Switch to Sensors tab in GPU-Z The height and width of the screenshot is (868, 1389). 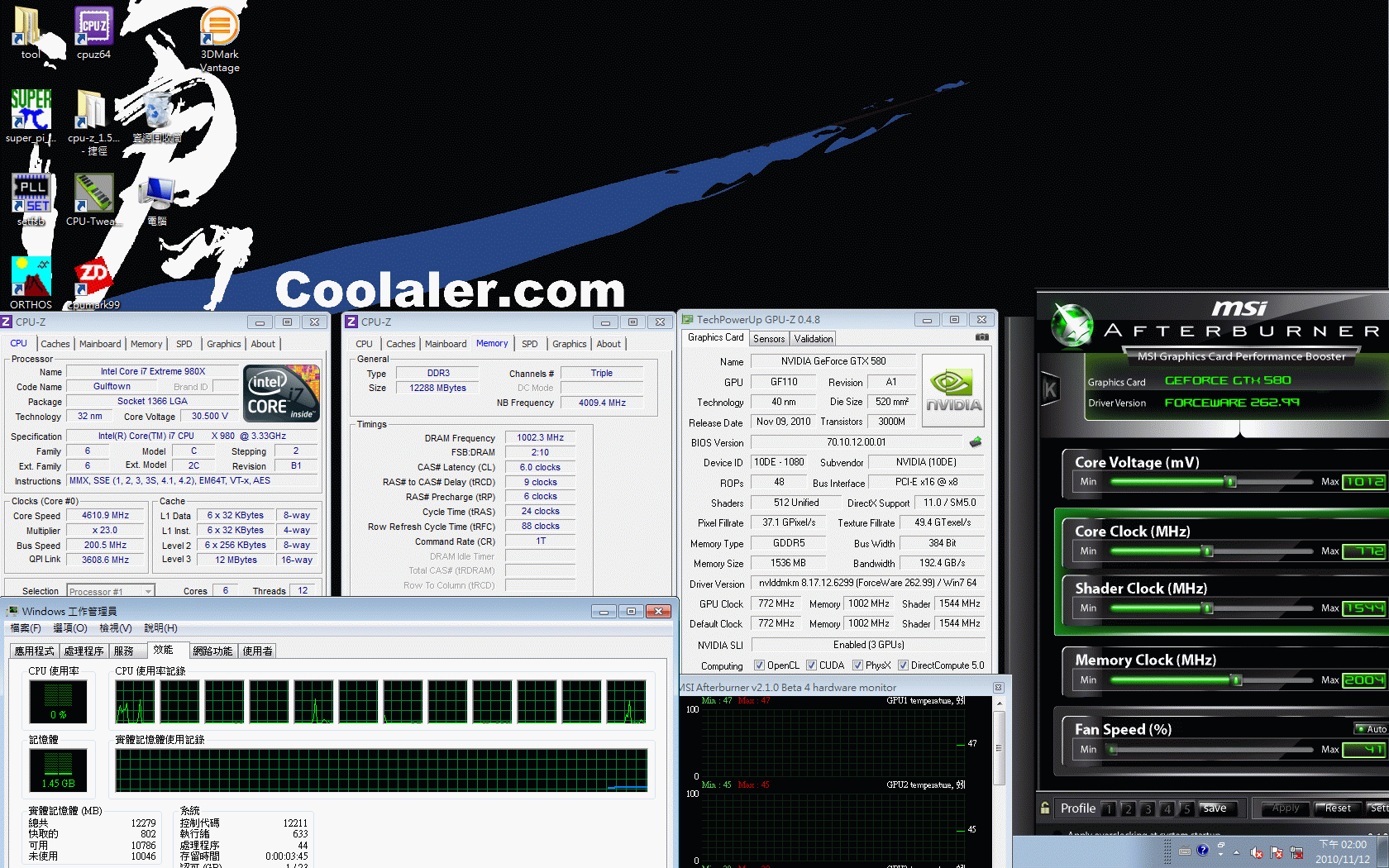coord(769,339)
